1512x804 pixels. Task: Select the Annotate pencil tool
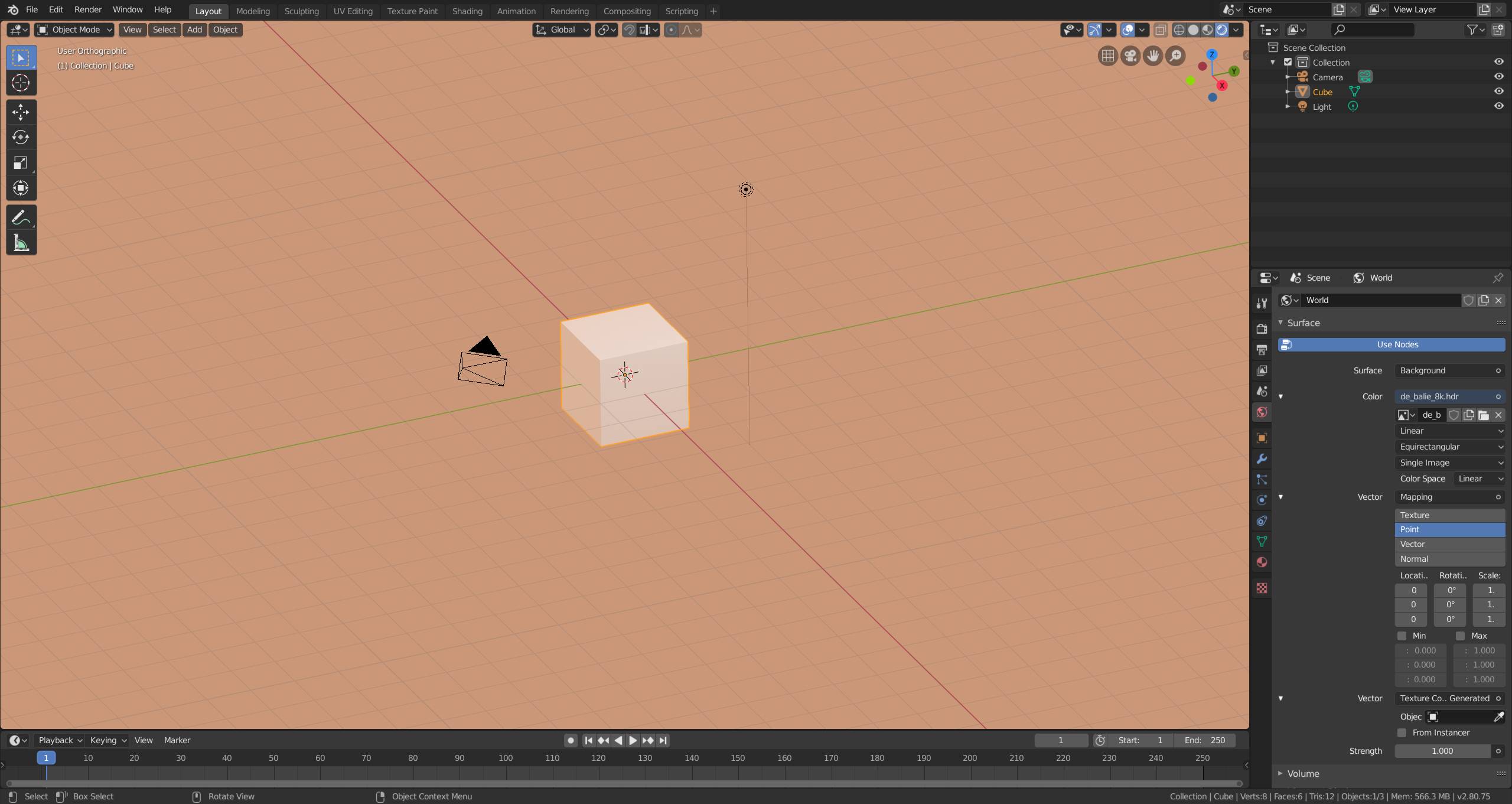[x=21, y=218]
